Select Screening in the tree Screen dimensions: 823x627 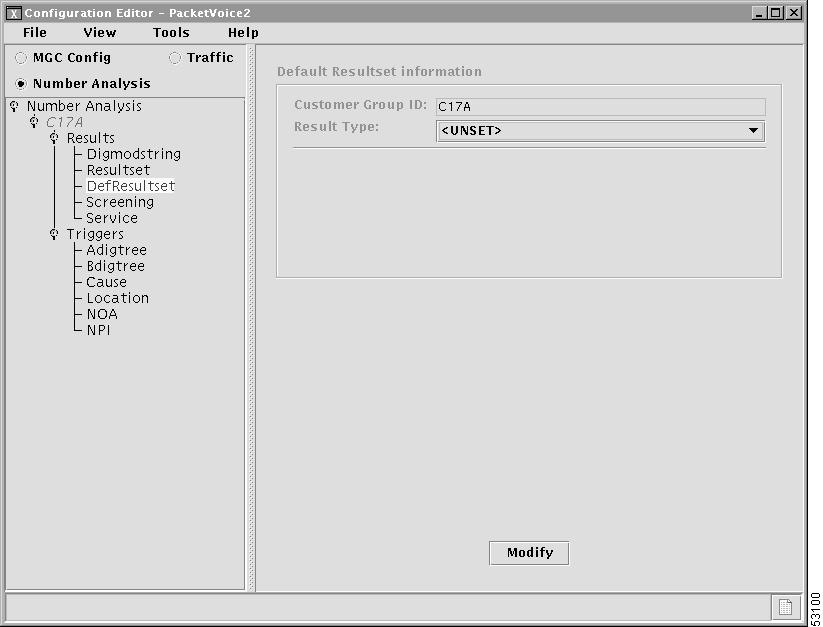(x=120, y=202)
